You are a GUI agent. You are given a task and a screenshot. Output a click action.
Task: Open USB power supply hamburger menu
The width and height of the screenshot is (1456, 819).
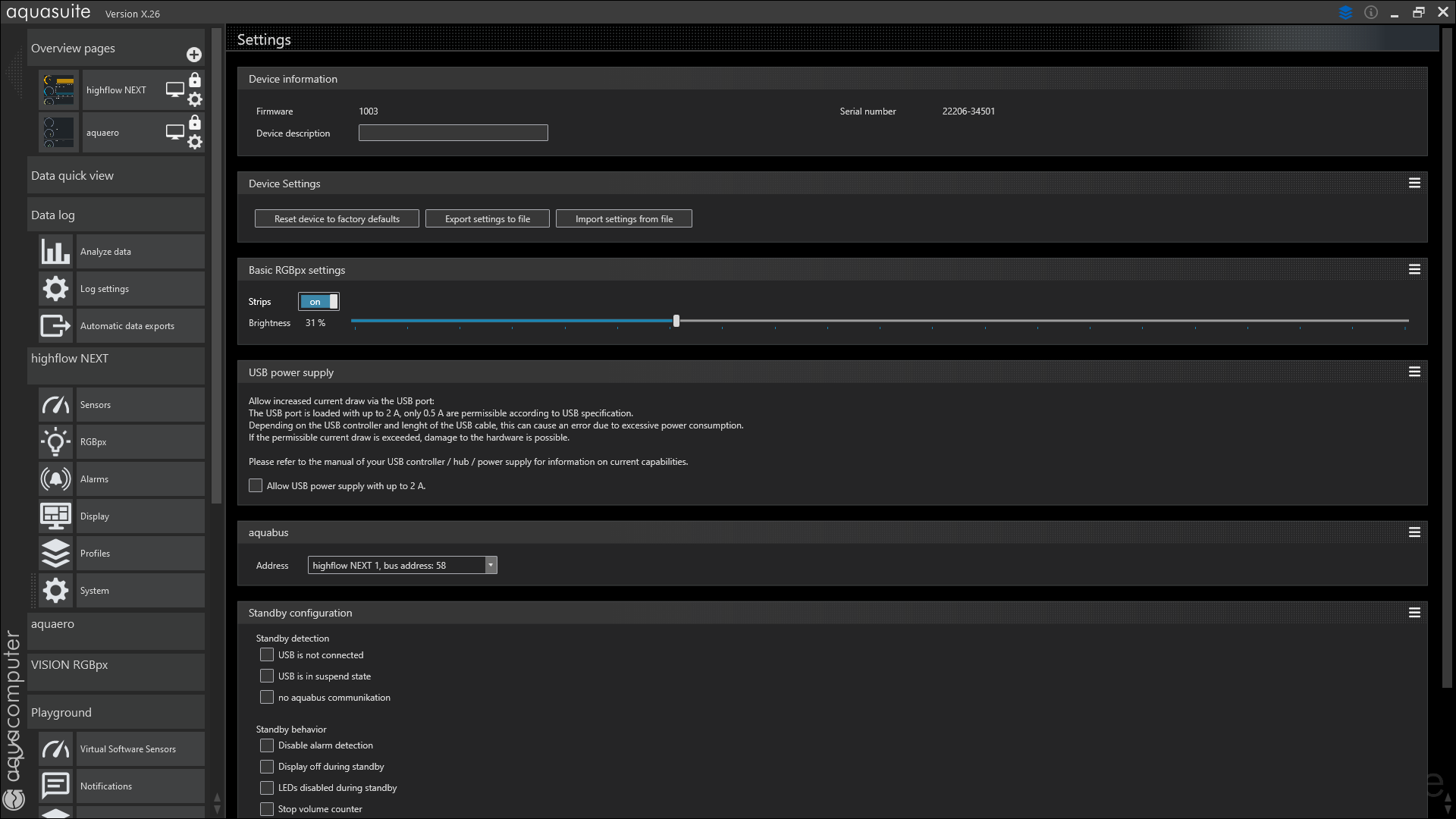pos(1414,372)
